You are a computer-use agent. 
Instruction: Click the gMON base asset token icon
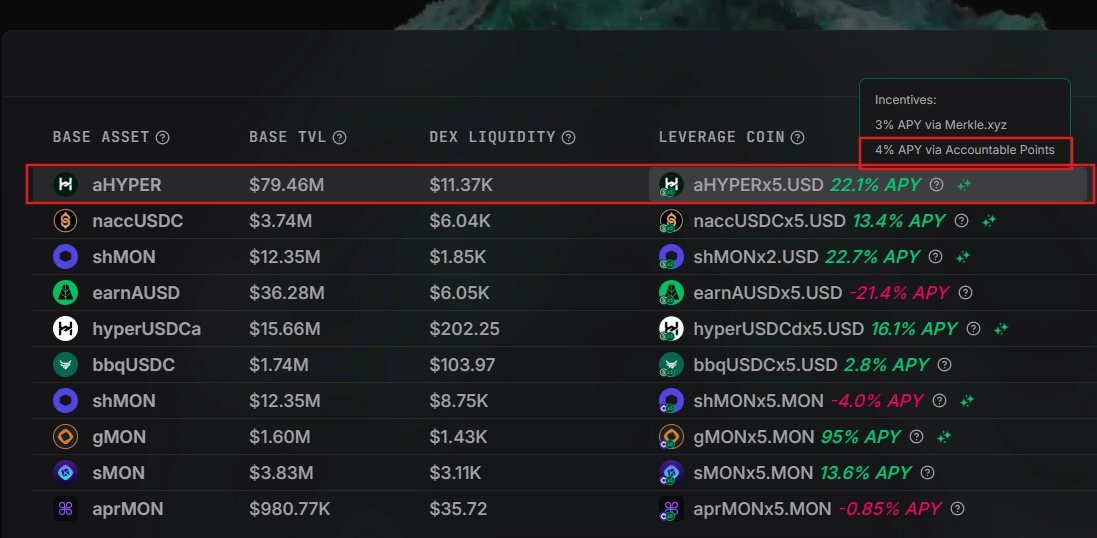point(66,437)
